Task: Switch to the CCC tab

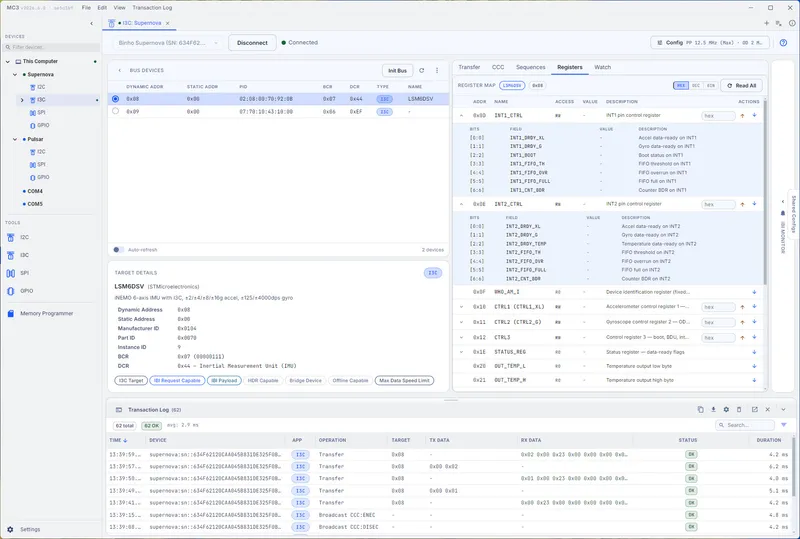Action: pos(498,67)
